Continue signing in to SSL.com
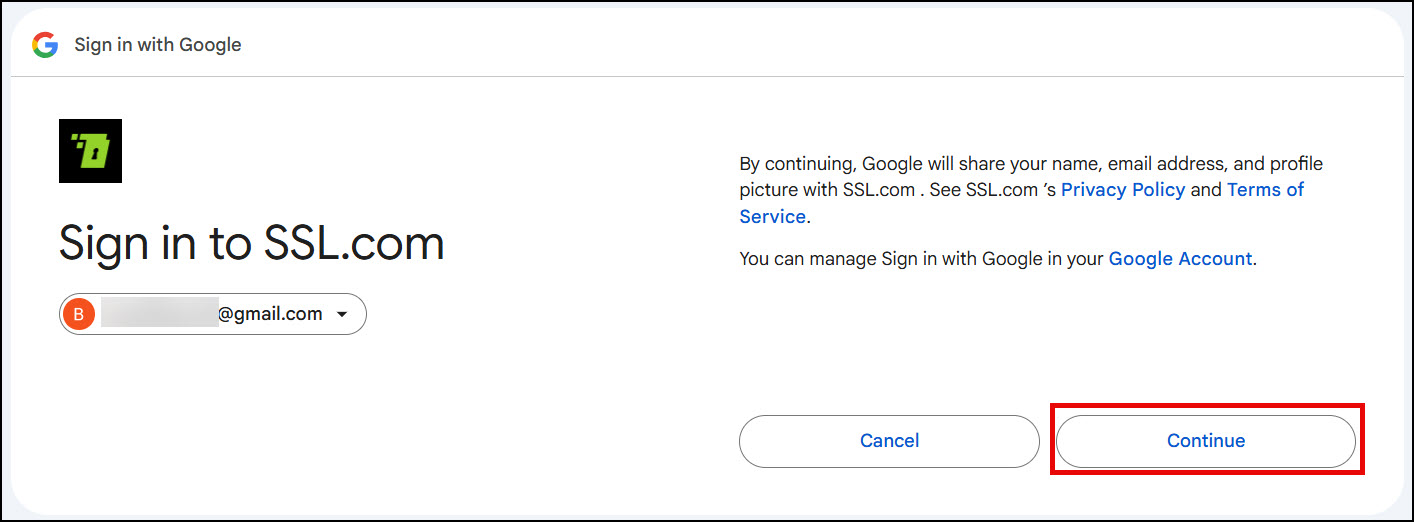Screen dimensions: 1414x522 [x=1206, y=441]
